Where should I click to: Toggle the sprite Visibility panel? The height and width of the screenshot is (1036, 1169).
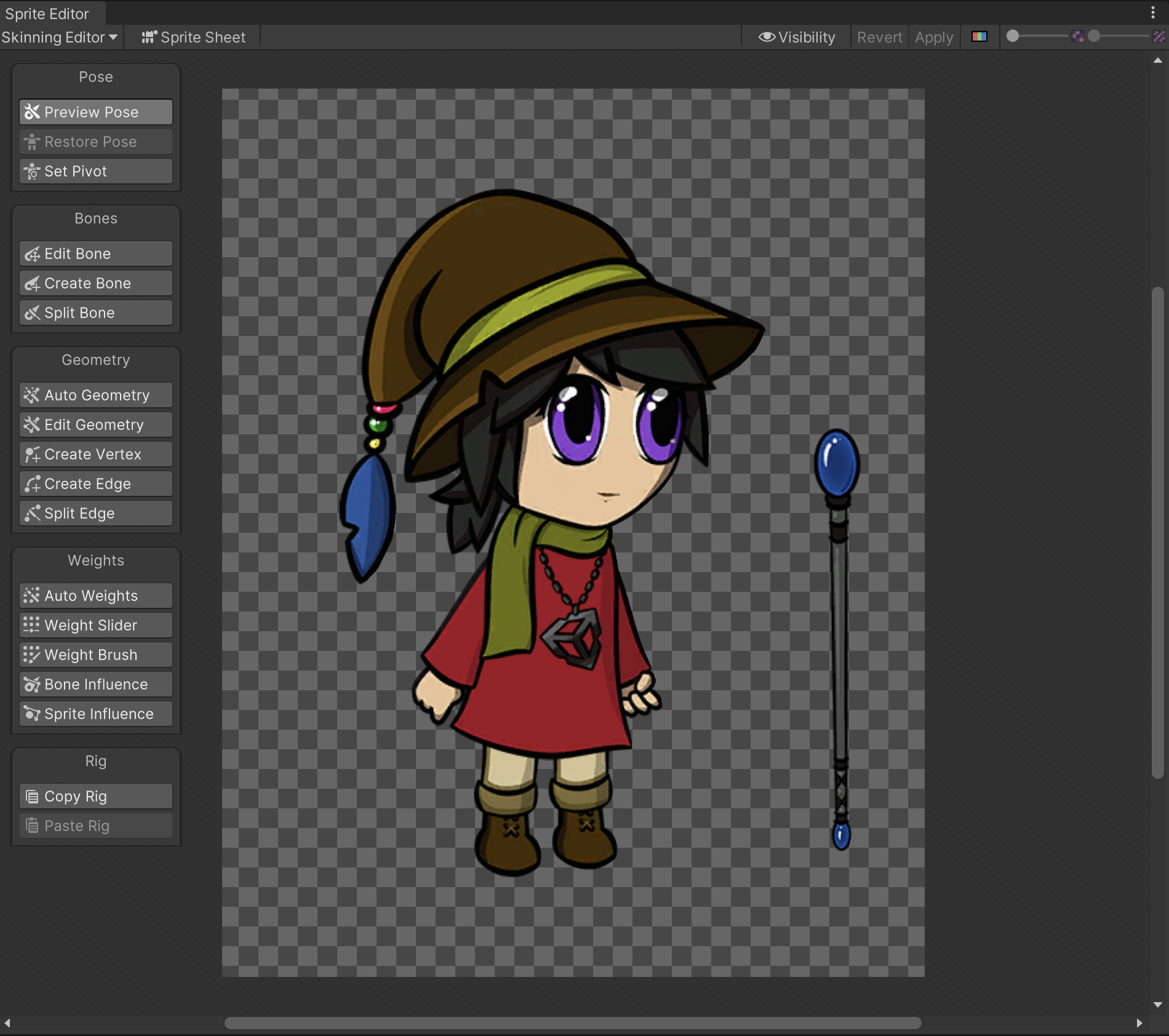tap(796, 37)
